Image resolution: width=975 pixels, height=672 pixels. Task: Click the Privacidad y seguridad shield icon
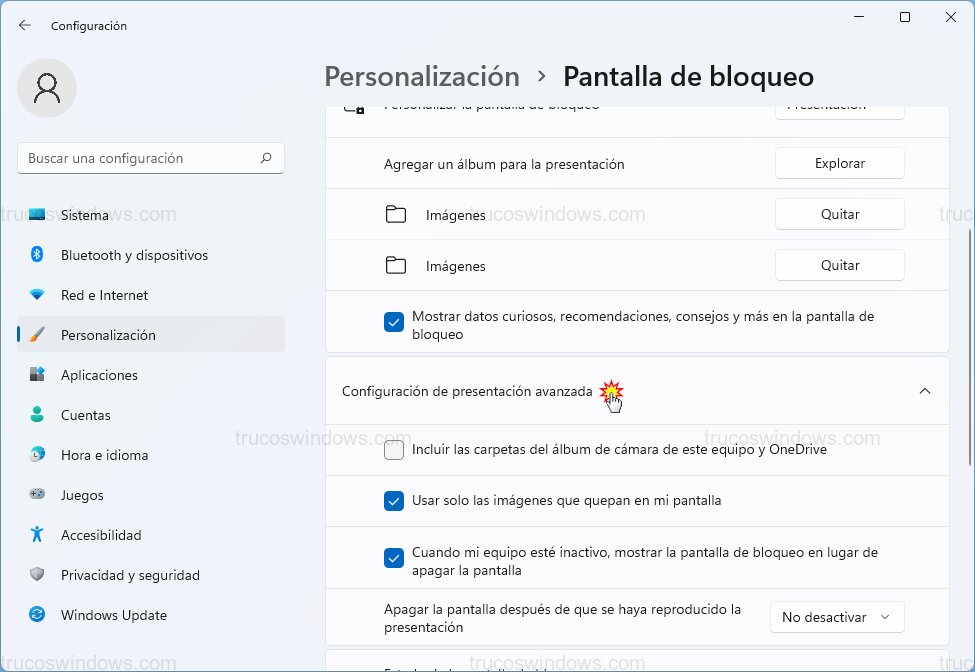pos(37,575)
